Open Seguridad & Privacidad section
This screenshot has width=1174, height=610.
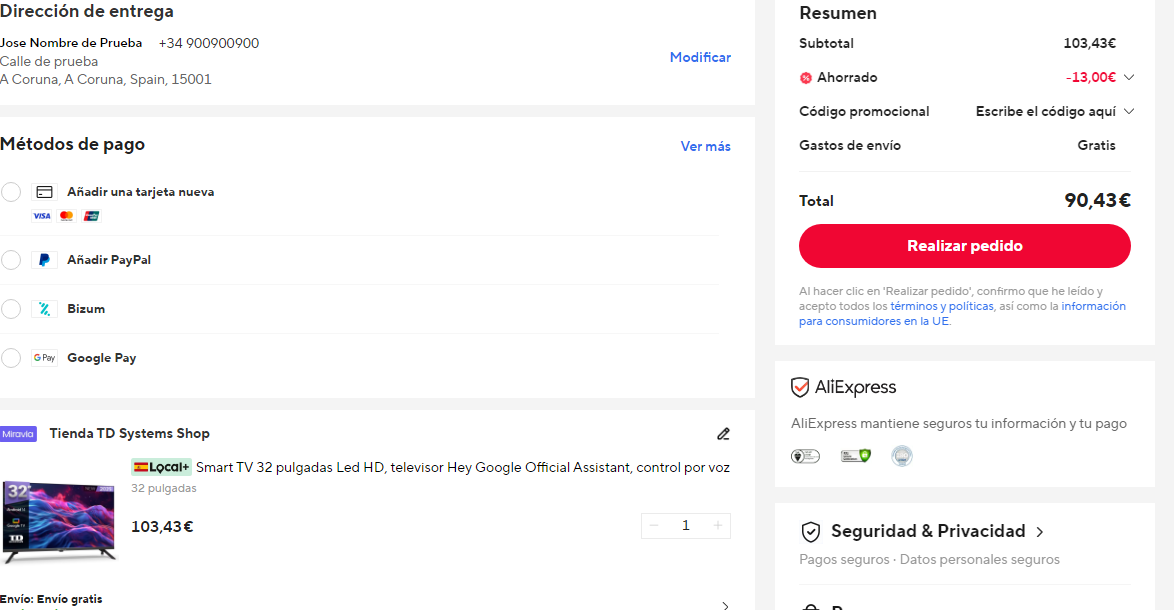tap(928, 531)
